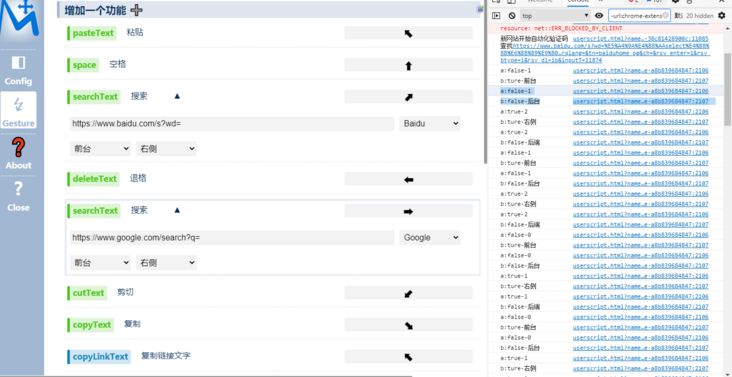Click the up-left arrow gesture for copyLinkText
The height and width of the screenshot is (377, 732).
point(408,357)
